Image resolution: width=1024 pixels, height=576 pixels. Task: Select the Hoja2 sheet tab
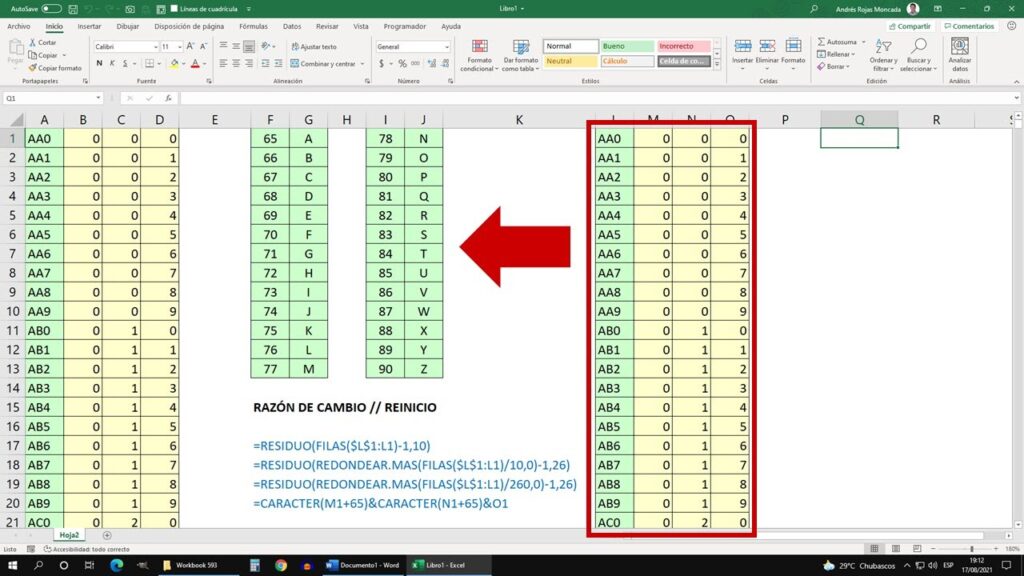(x=69, y=535)
